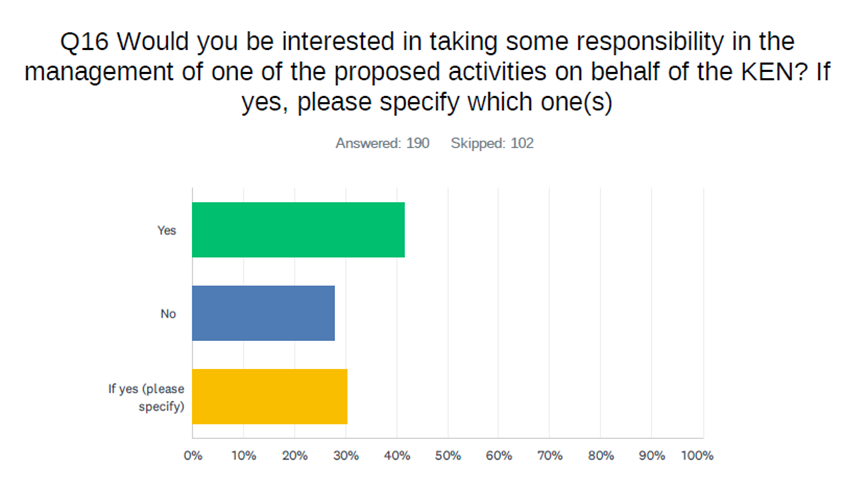867x492 pixels.
Task: Click the 90% axis tick label
Action: coord(651,456)
